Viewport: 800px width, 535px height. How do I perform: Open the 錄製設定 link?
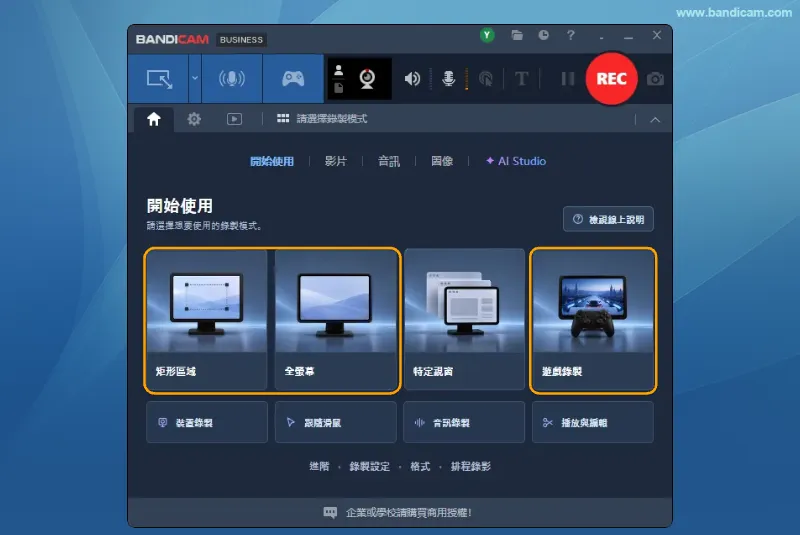(x=369, y=466)
